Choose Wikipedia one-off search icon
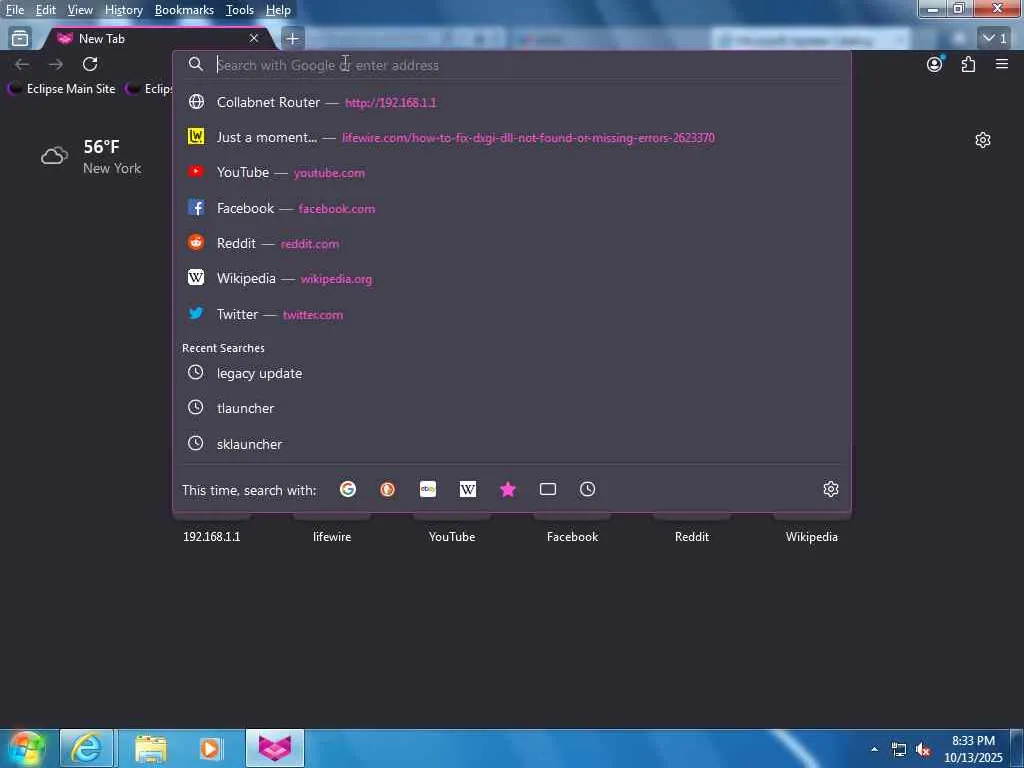This screenshot has width=1024, height=768. [468, 489]
